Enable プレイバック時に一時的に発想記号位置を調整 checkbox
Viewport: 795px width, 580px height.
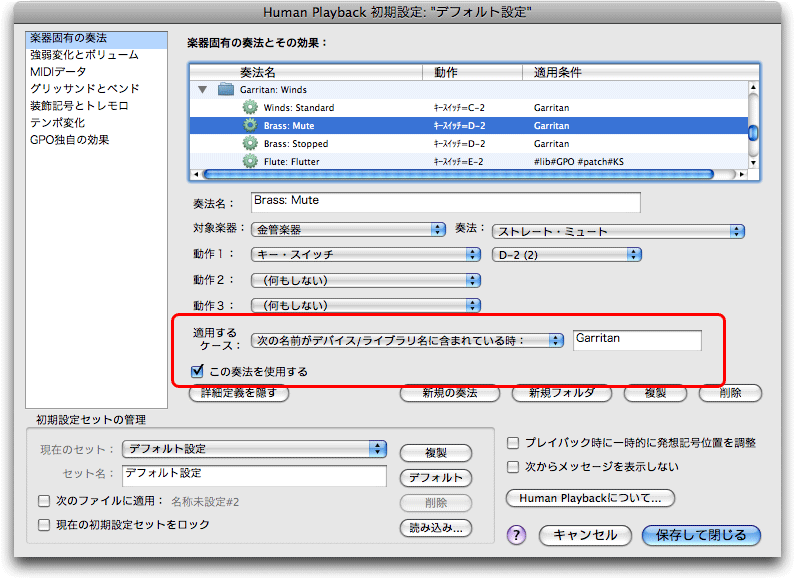coord(513,443)
